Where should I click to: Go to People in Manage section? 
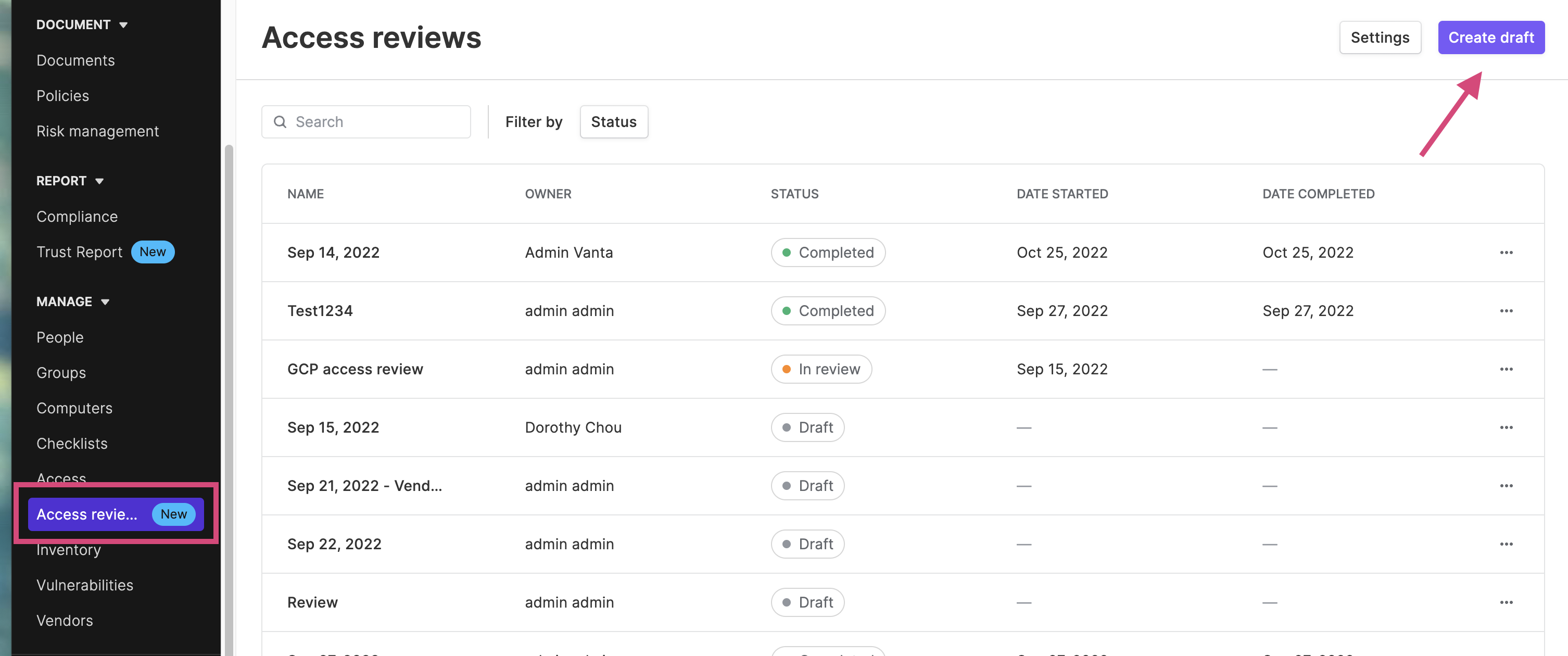(60, 337)
